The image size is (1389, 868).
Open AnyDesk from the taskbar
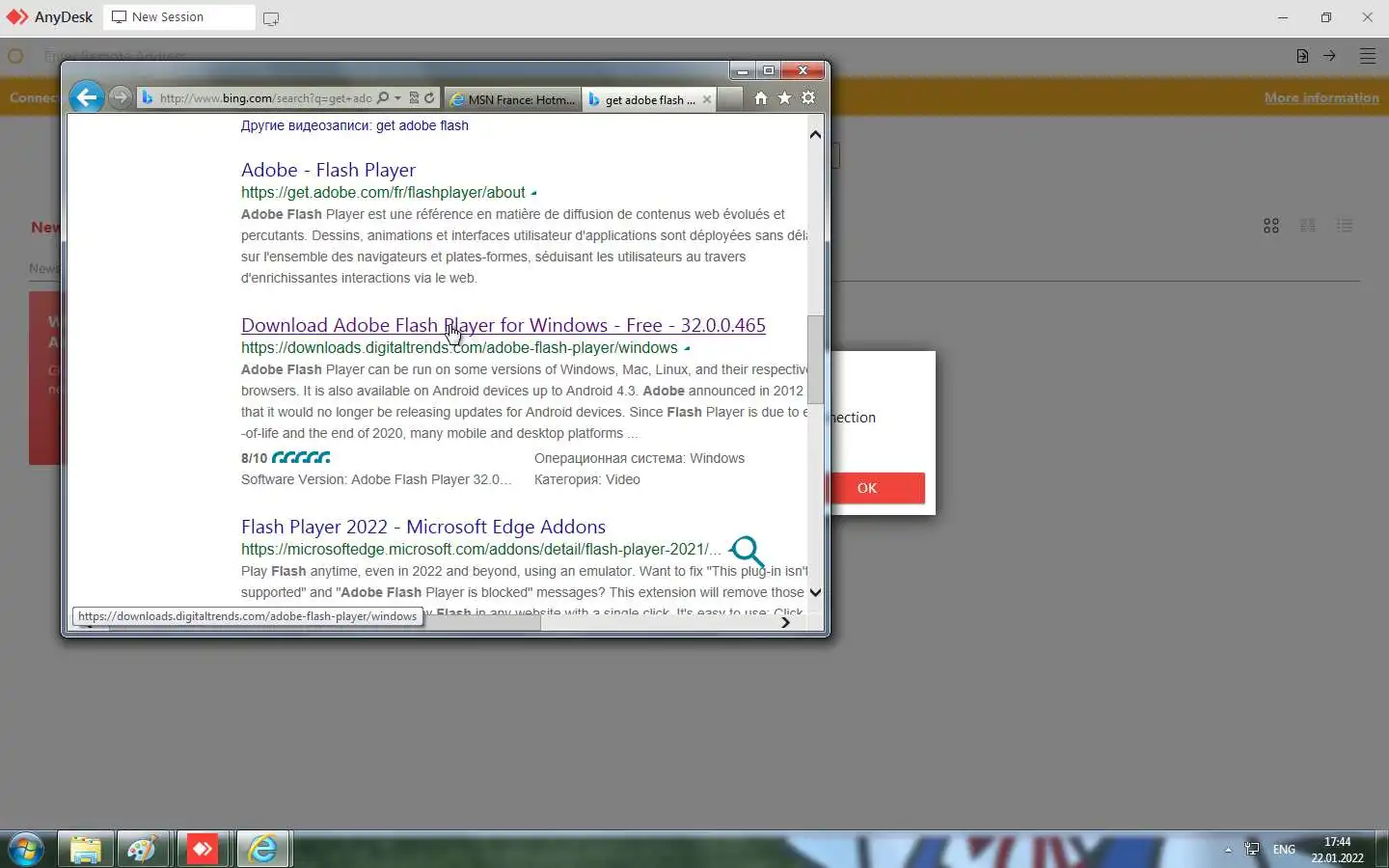203,849
